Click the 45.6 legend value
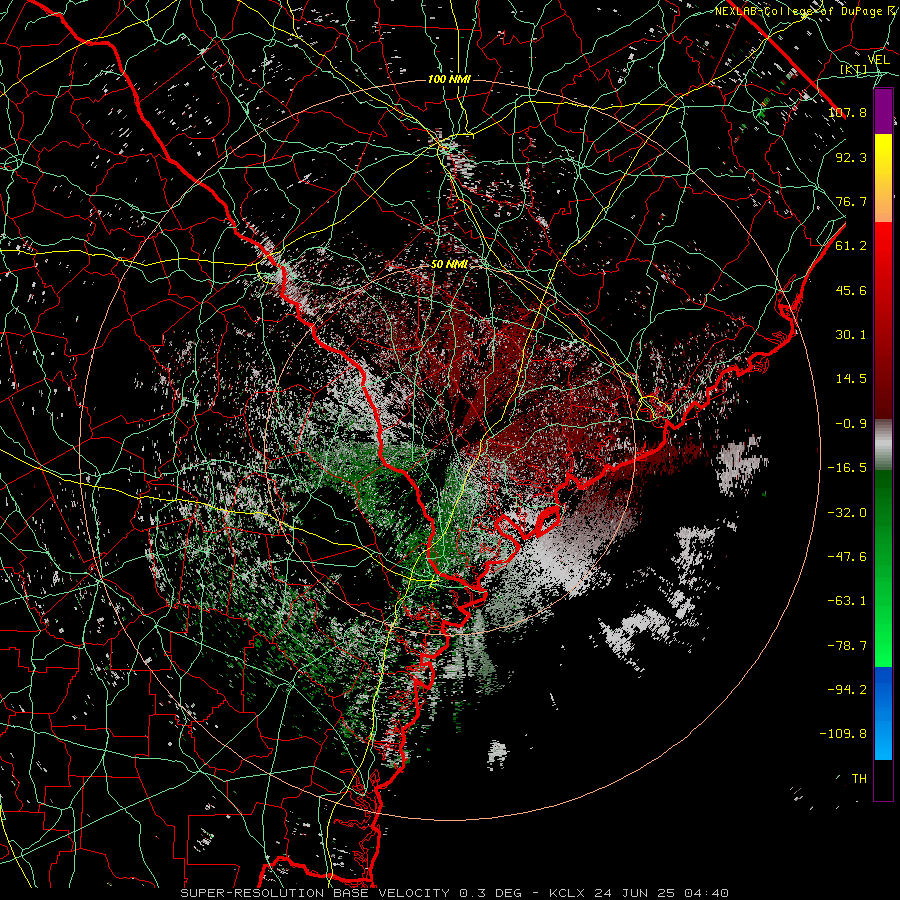 [x=851, y=290]
